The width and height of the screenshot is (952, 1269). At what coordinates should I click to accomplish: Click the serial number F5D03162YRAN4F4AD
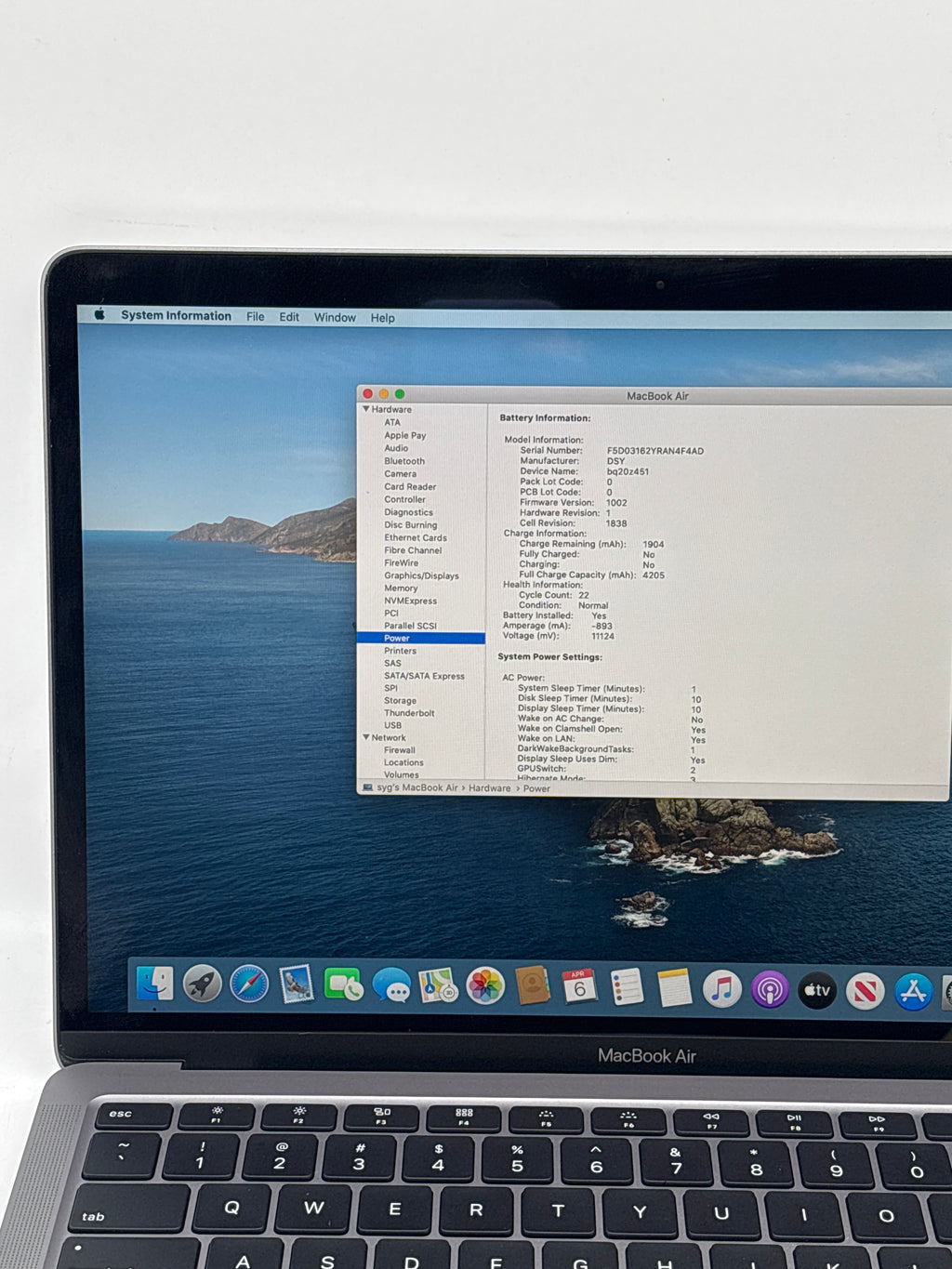point(655,451)
